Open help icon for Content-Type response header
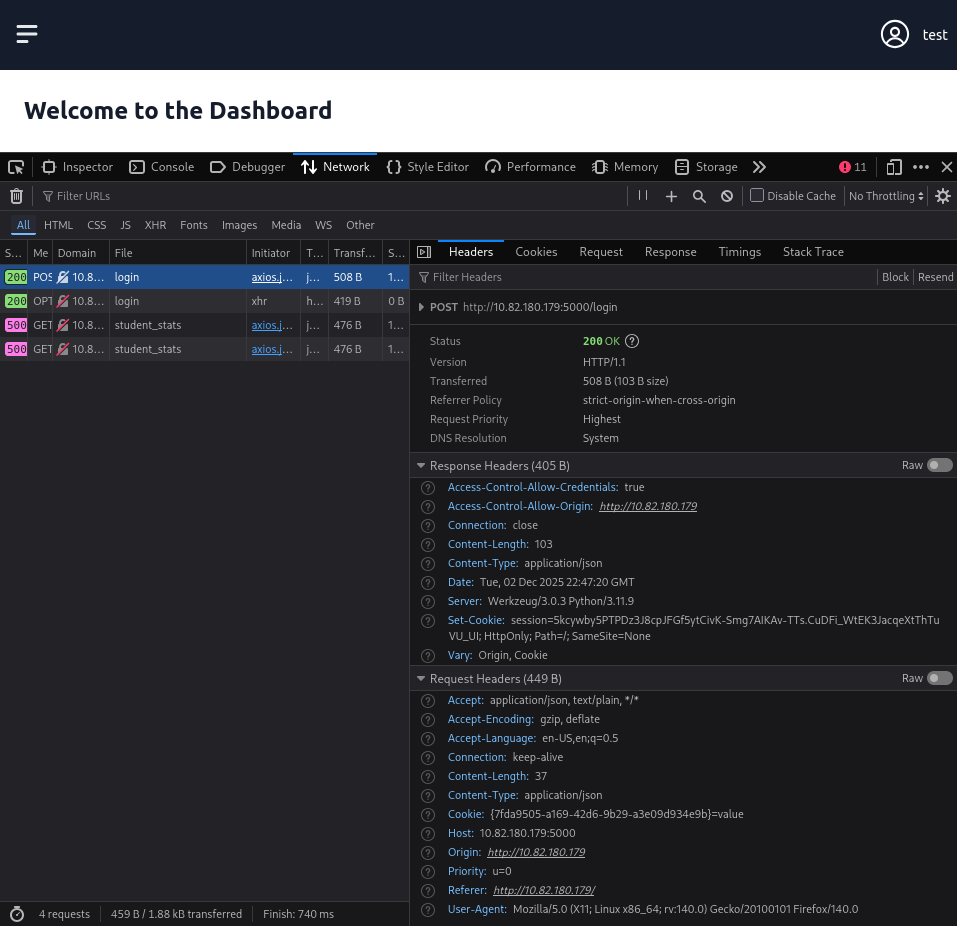Image resolution: width=957 pixels, height=926 pixels. click(428, 563)
